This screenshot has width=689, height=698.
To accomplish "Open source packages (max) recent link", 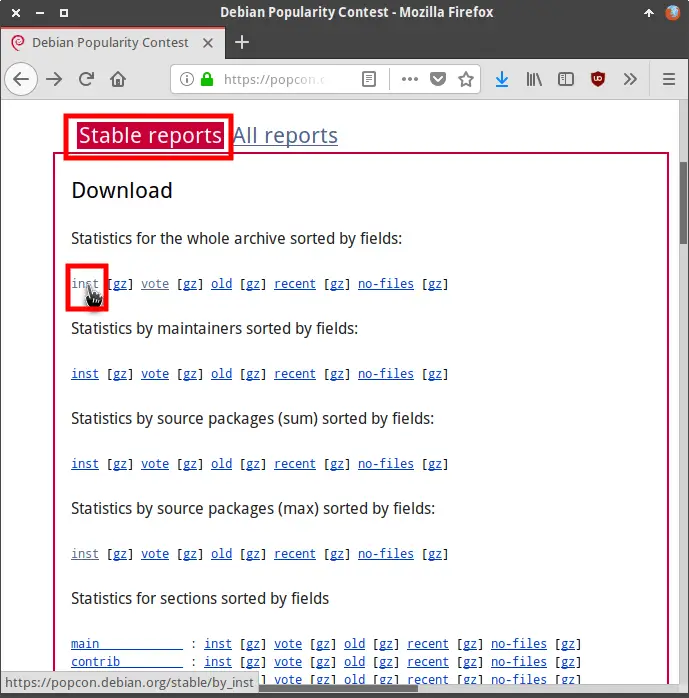I will pos(295,554).
